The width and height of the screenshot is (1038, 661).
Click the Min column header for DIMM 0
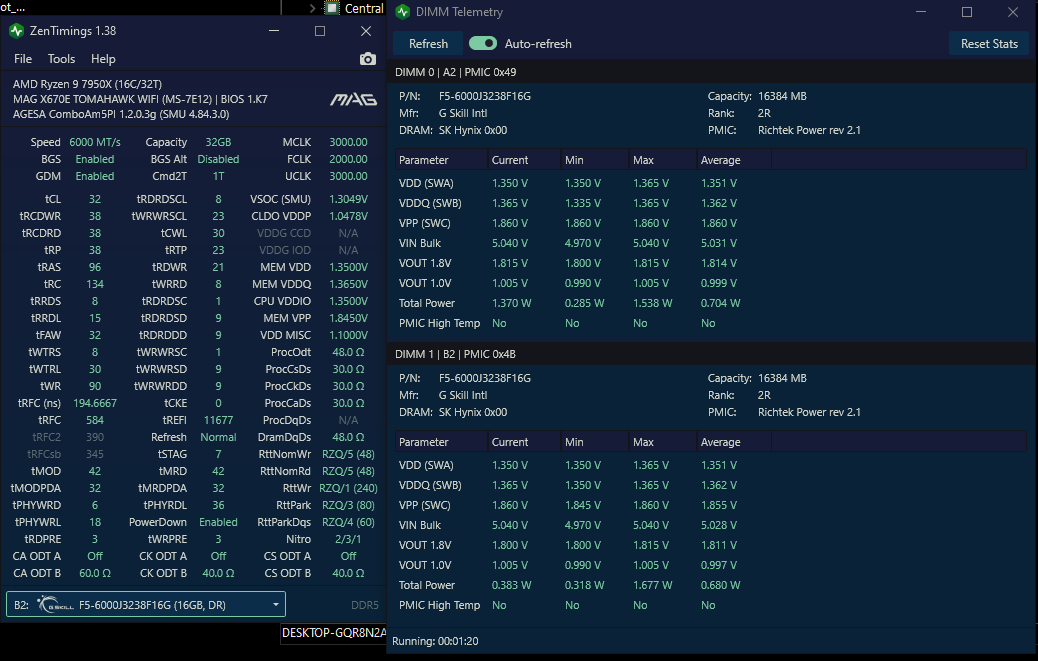coord(594,160)
